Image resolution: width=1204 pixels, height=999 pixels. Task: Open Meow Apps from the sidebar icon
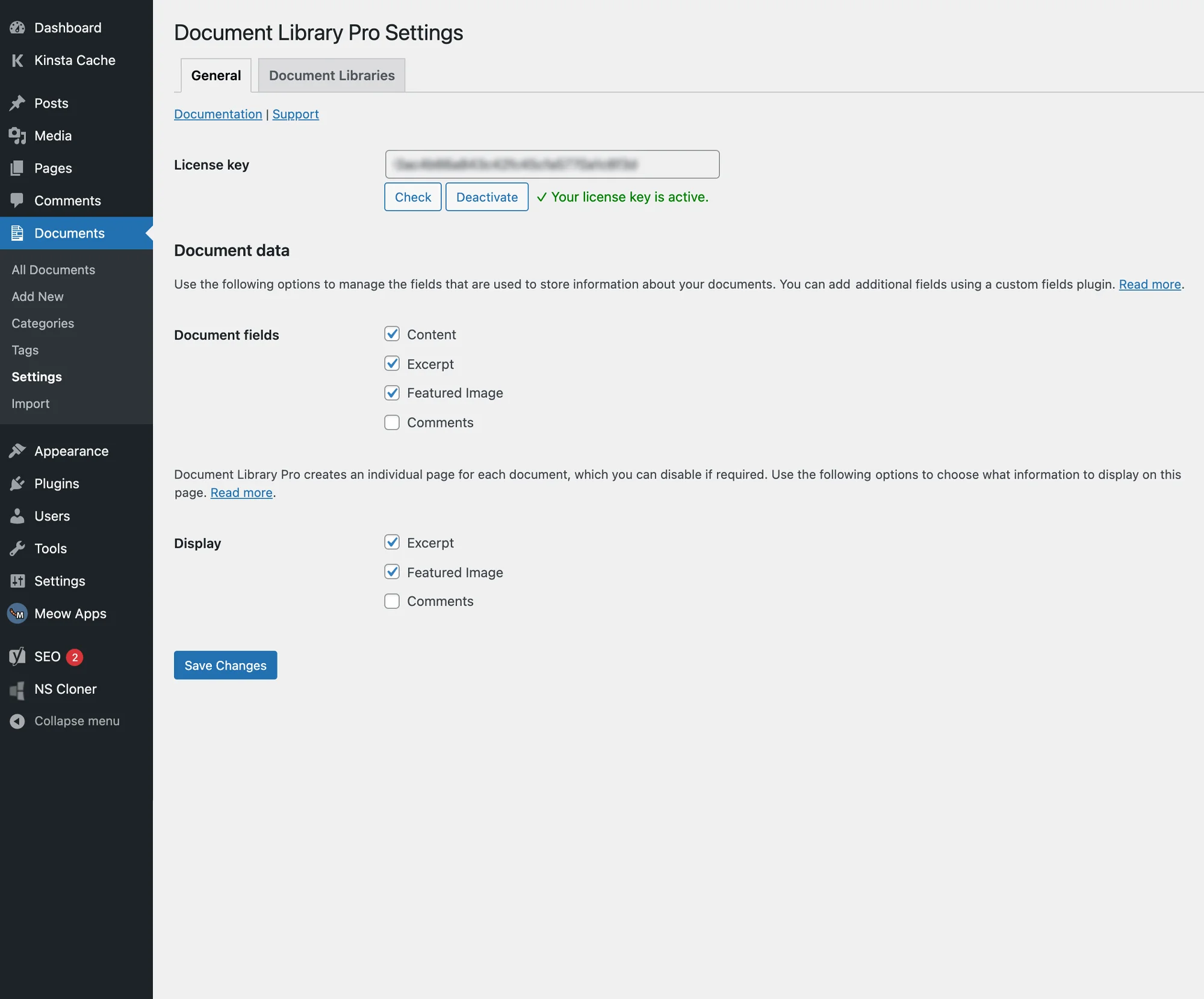click(17, 613)
